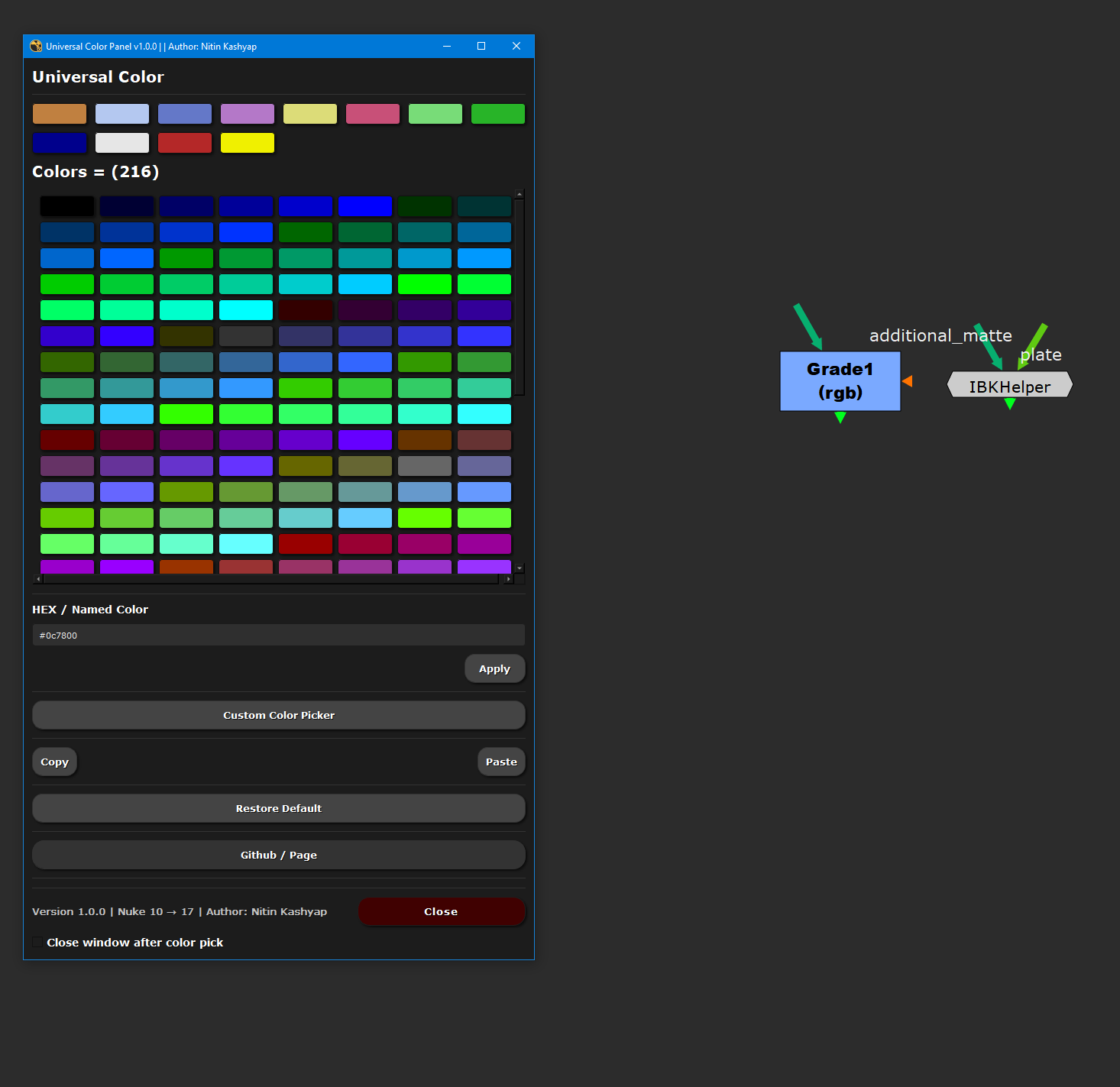Click the Universal Color Panel titlebar icon

35,46
